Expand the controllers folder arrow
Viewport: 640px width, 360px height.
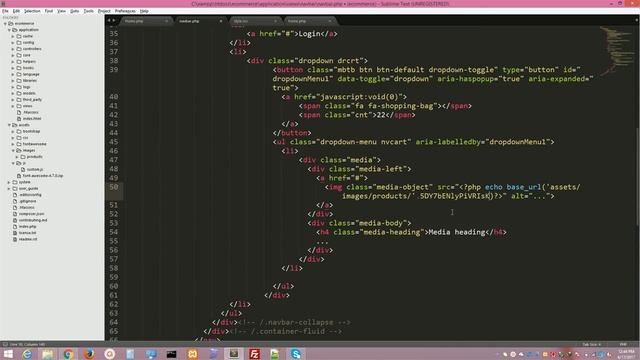[x=13, y=49]
